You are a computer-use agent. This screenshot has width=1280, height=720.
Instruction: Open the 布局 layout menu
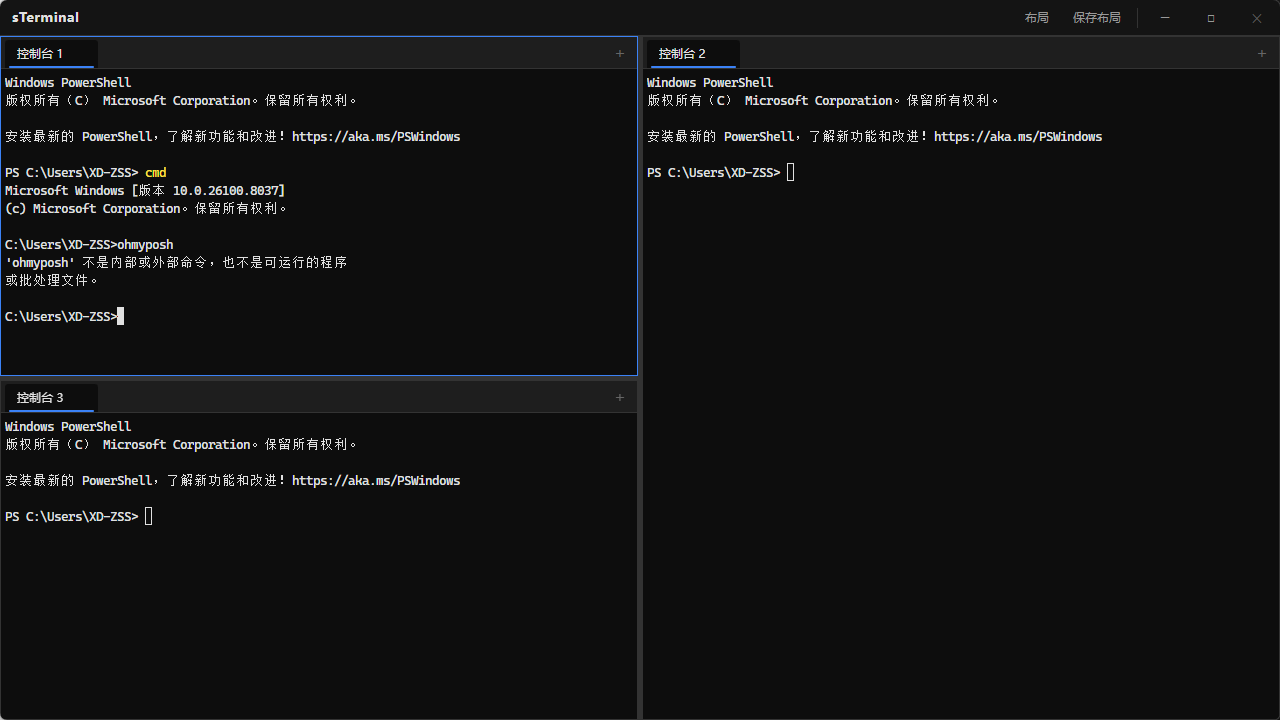click(1037, 18)
